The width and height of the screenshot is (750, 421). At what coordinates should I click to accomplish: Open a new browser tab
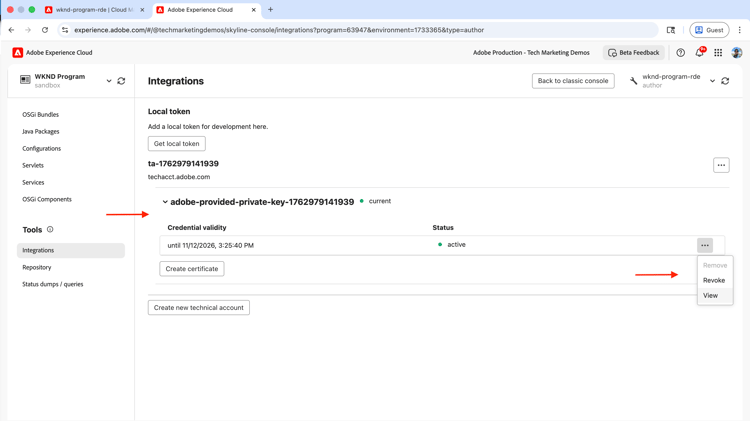[270, 10]
